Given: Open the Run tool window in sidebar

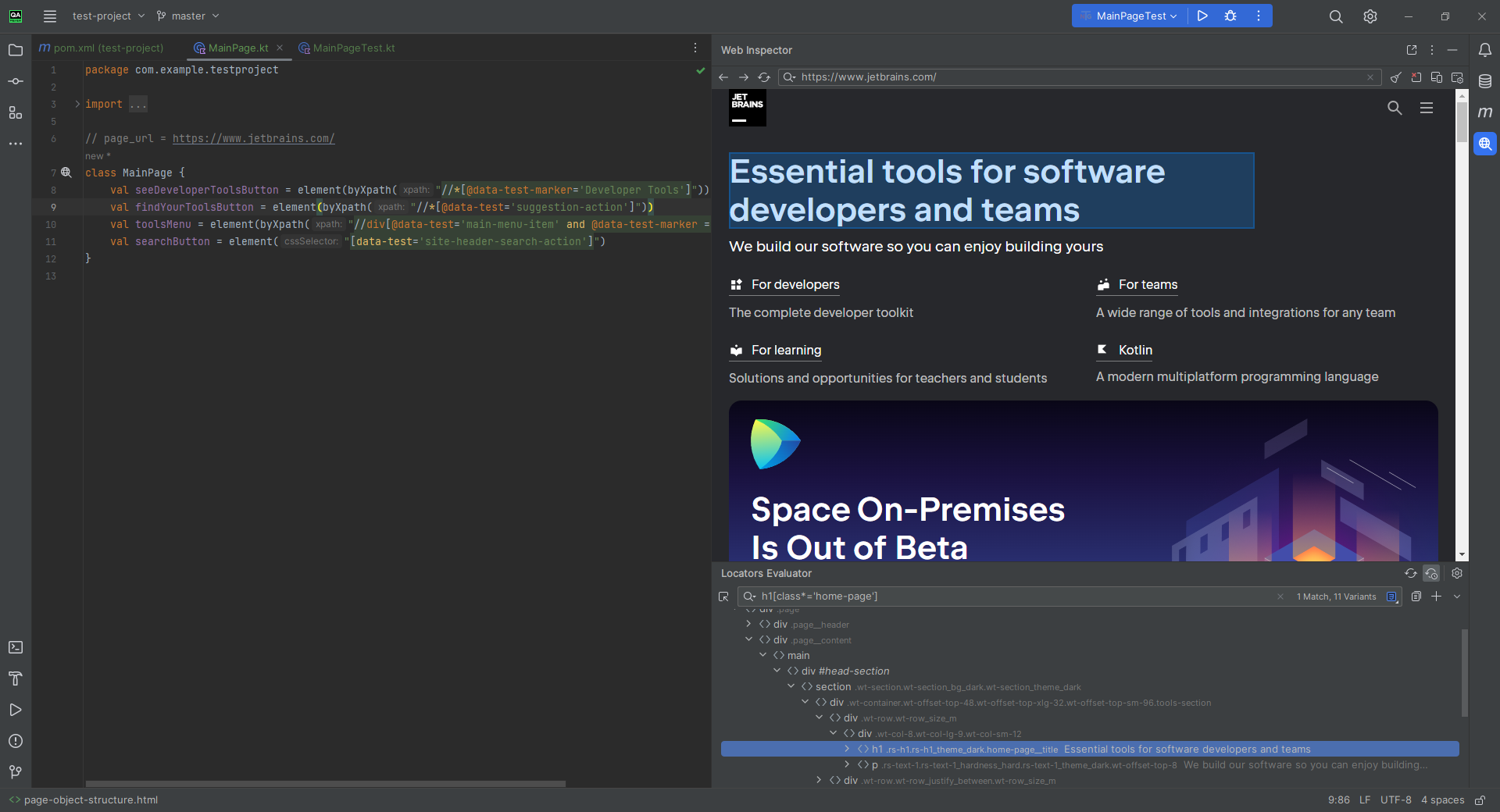Looking at the screenshot, I should click(x=16, y=710).
